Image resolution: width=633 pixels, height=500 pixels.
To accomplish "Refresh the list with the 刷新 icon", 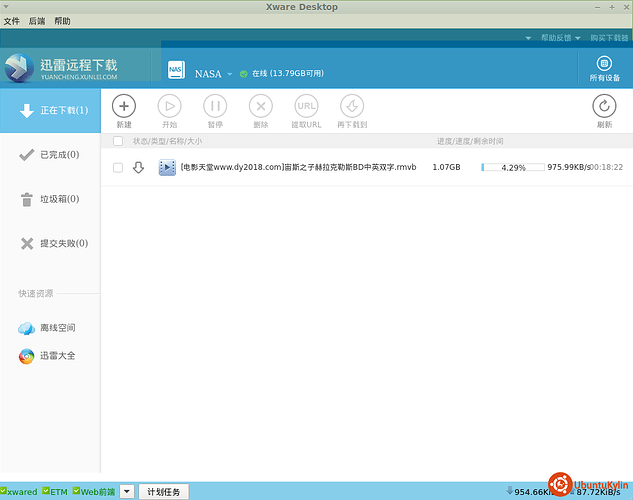I will tap(604, 105).
